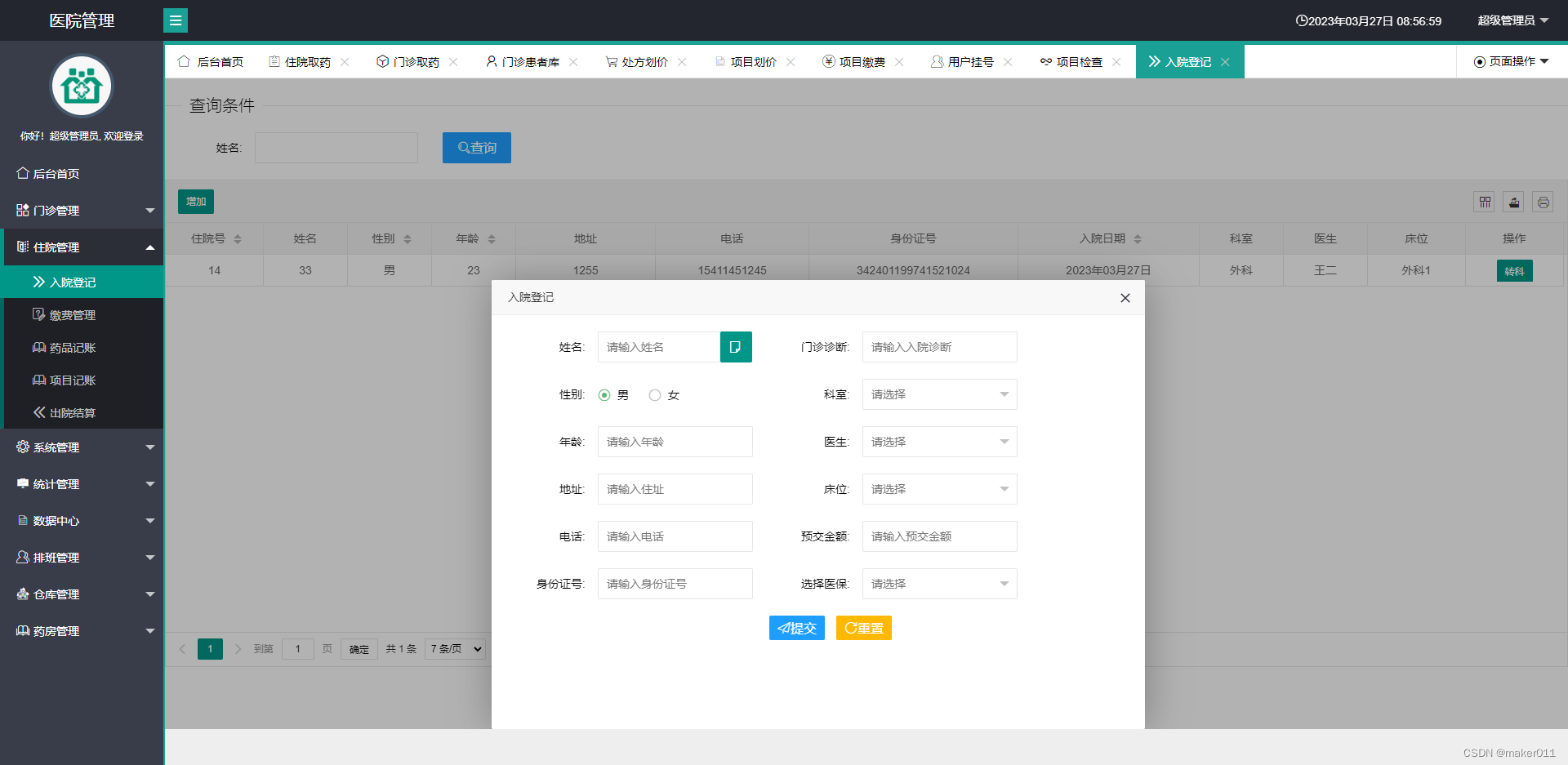Open the 超级管理员 user menu
1568x765 pixels.
(1513, 20)
